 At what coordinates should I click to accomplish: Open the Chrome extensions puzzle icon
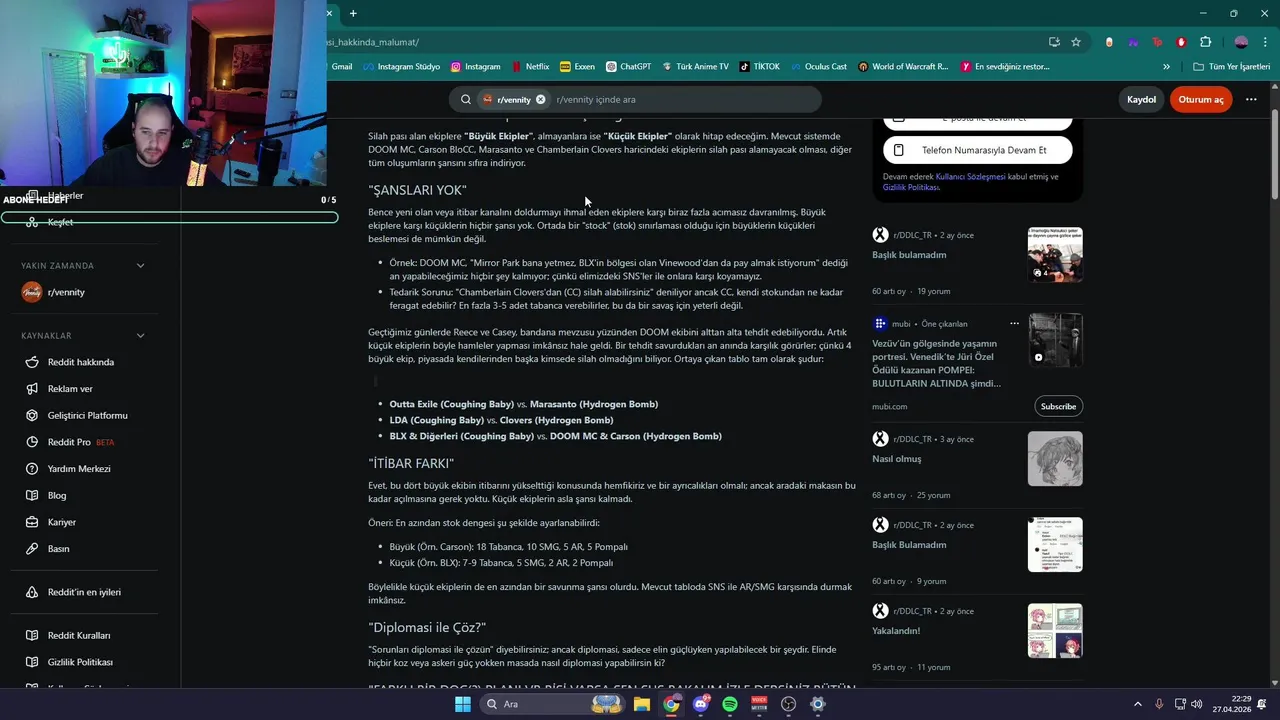tap(1205, 42)
